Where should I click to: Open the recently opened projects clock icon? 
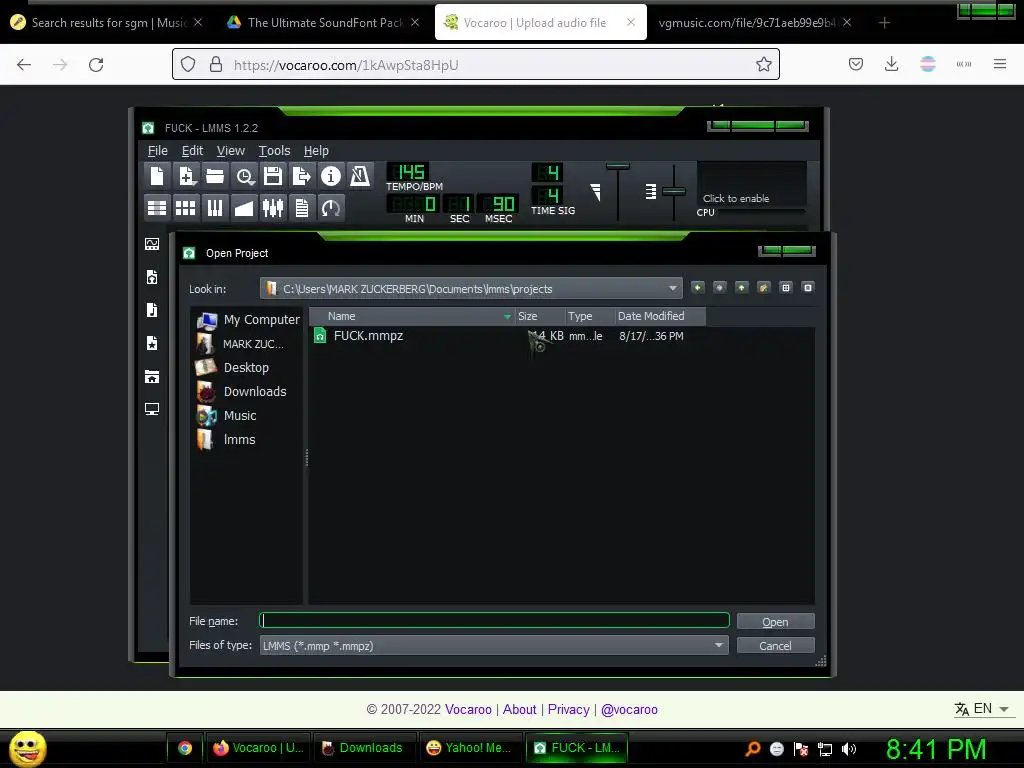[x=244, y=176]
